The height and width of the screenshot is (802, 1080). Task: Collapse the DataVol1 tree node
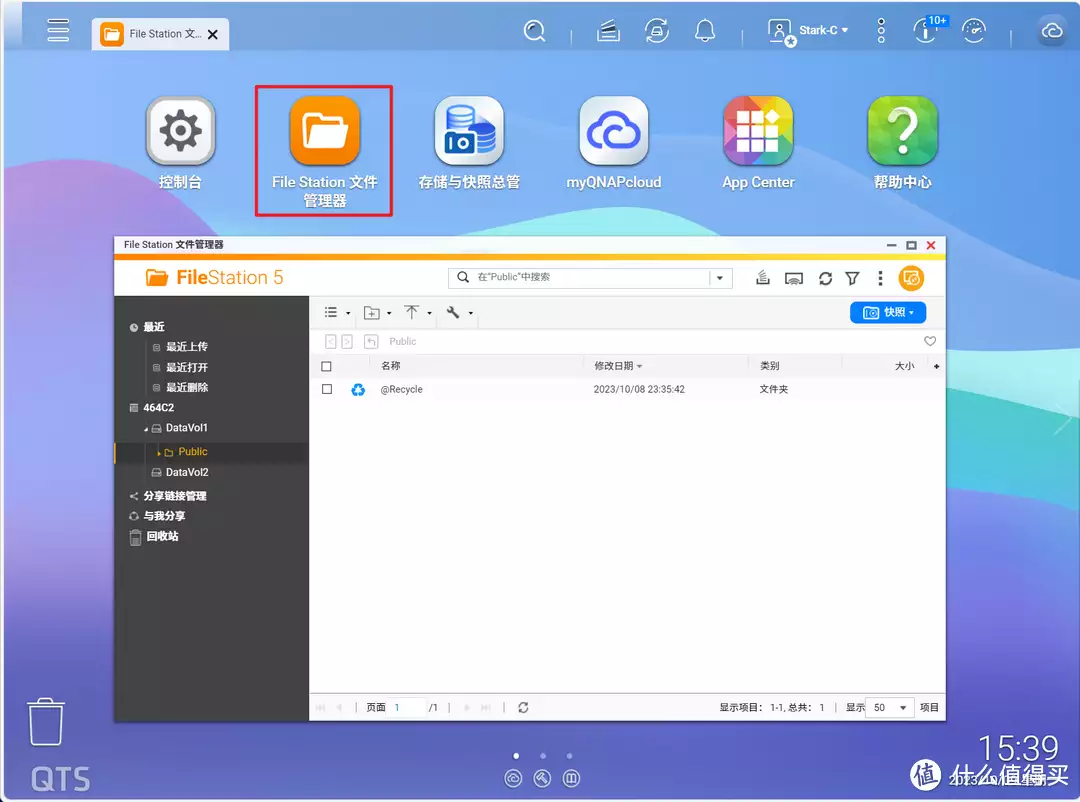(146, 429)
